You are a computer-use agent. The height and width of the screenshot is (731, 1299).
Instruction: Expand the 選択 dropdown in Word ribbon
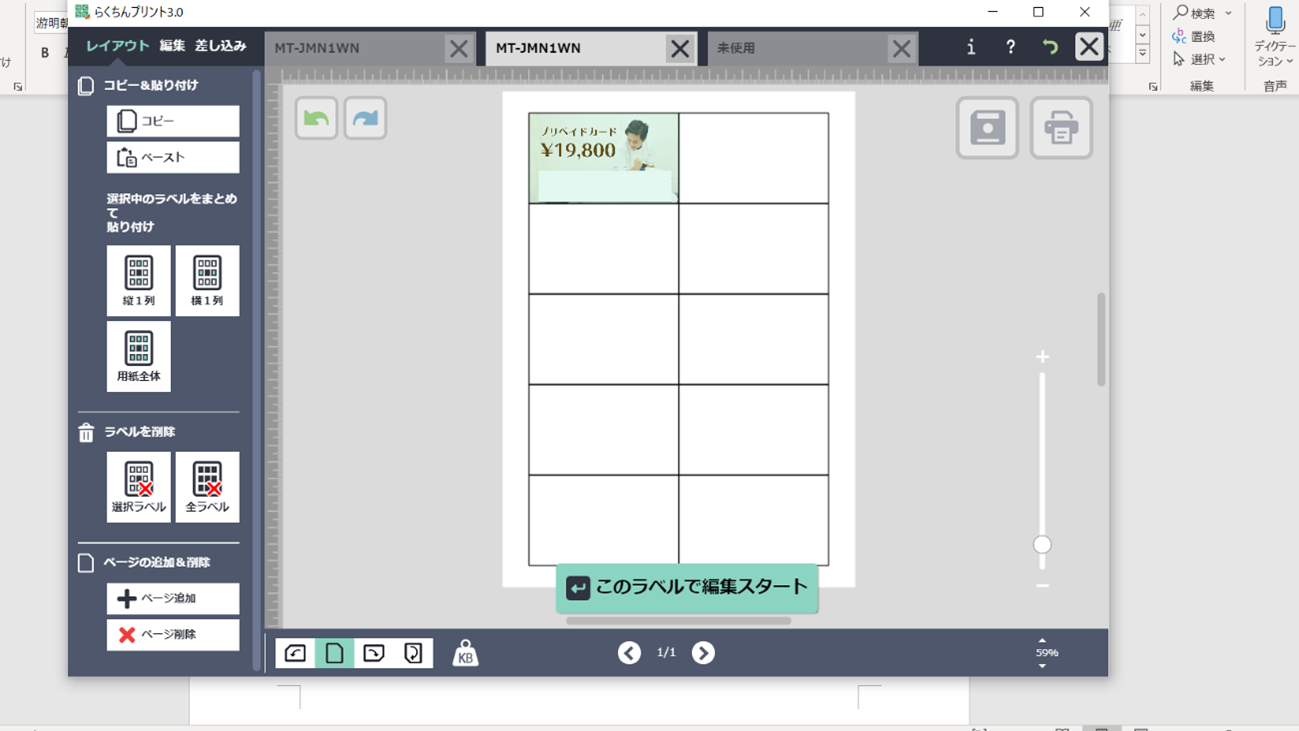point(1222,59)
